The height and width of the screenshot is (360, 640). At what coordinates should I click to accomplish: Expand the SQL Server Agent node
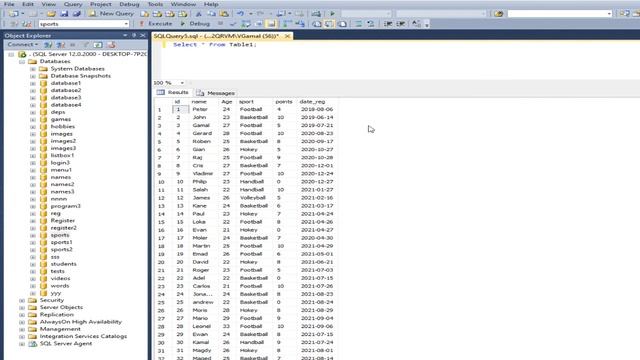pos(22,344)
